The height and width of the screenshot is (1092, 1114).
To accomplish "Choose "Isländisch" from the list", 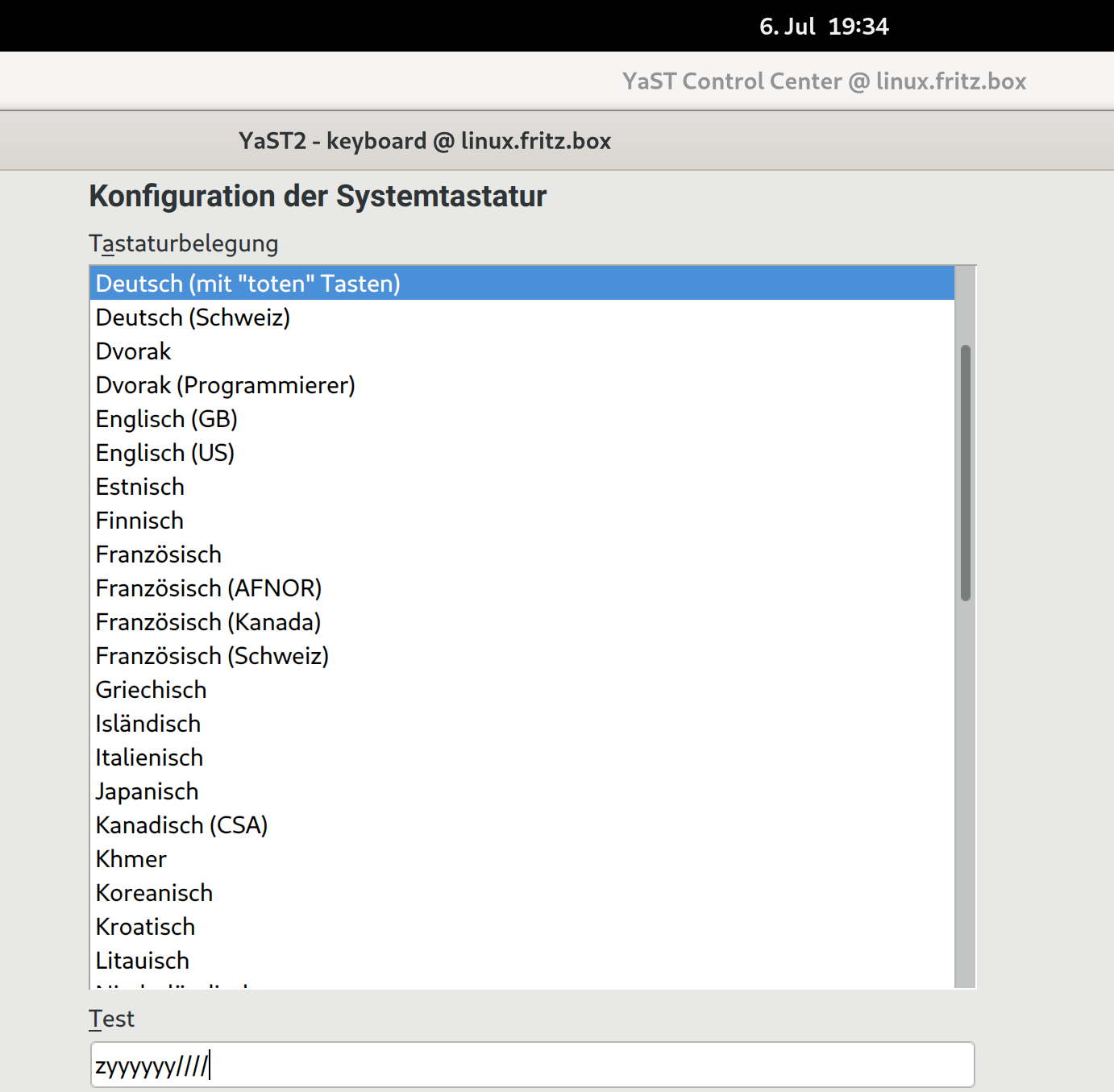I will [x=522, y=724].
